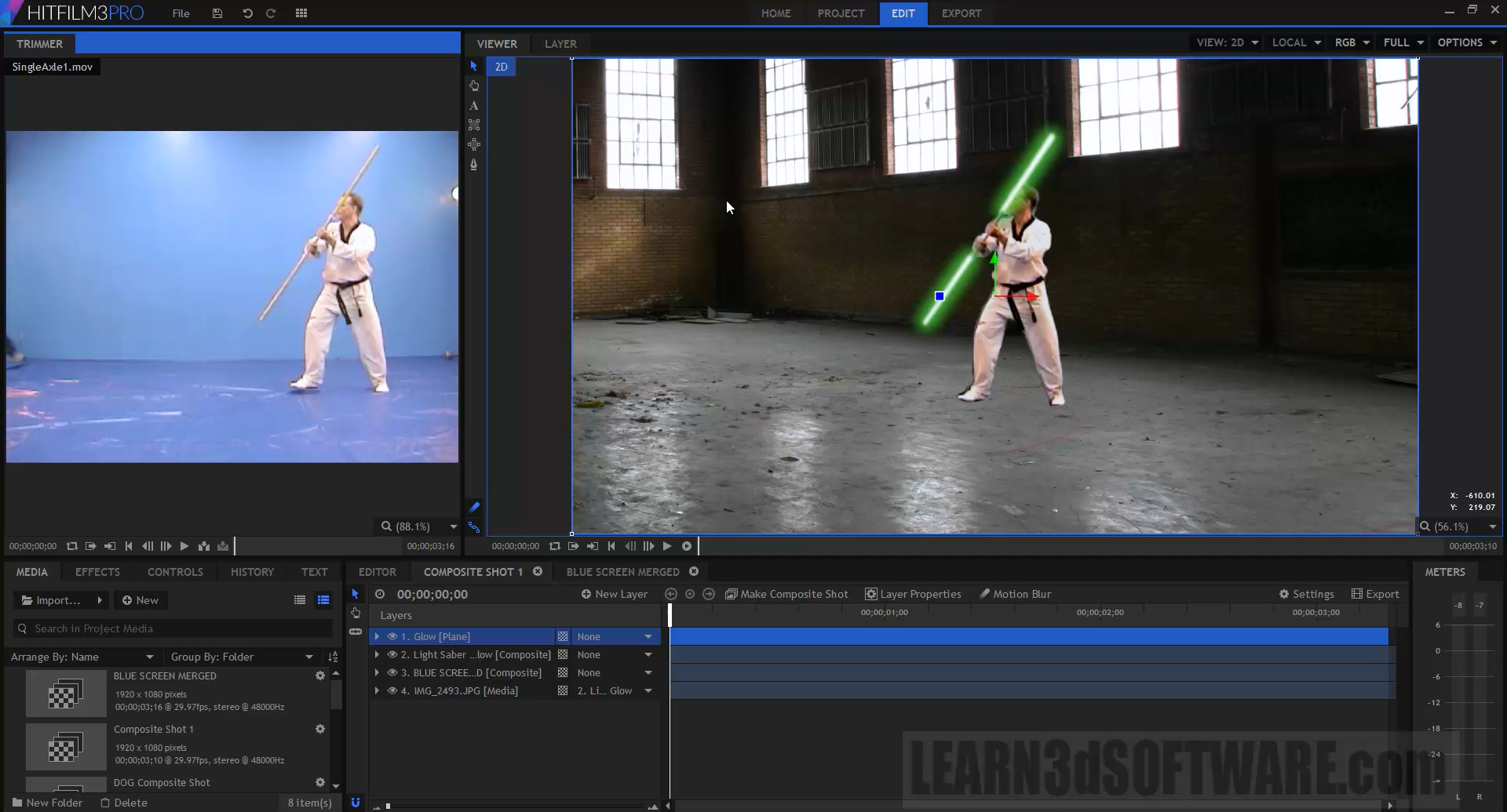Click Make Composite Shot button
Image resolution: width=1507 pixels, height=812 pixels.
point(786,594)
